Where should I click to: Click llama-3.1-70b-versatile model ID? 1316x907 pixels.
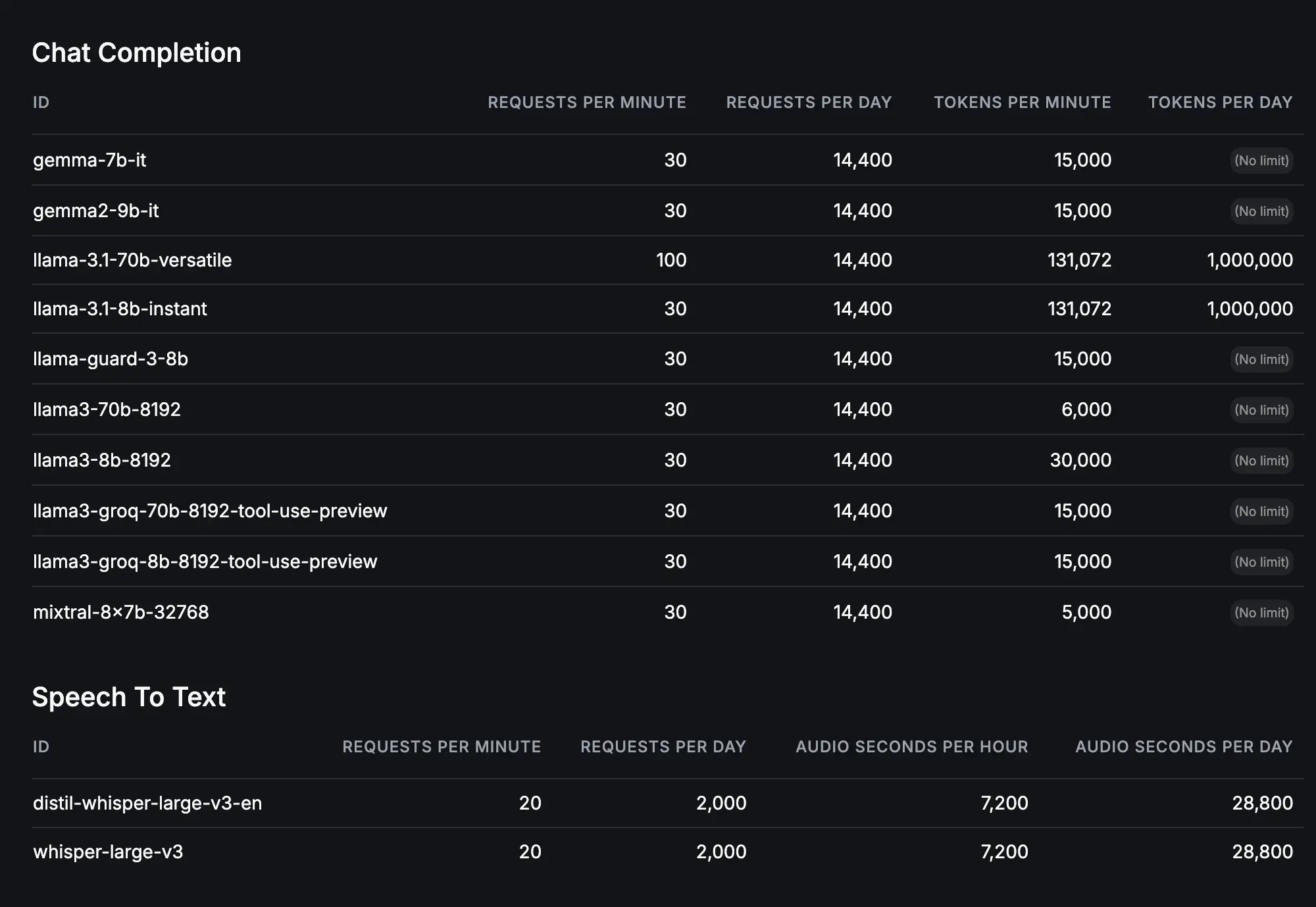point(132,260)
